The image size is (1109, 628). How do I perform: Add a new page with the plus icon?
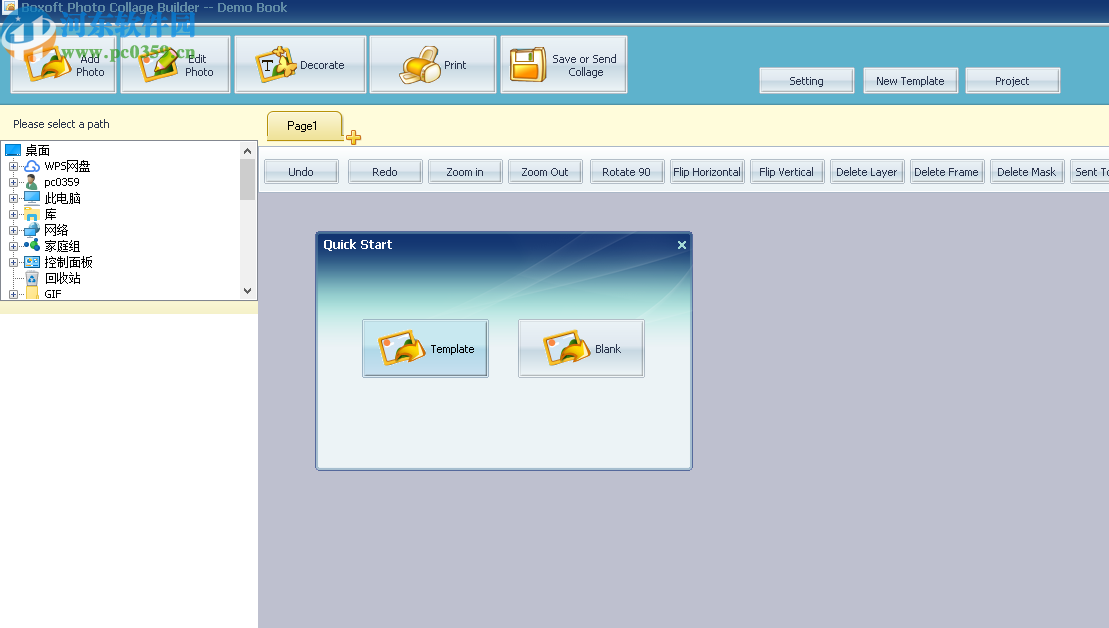(354, 137)
